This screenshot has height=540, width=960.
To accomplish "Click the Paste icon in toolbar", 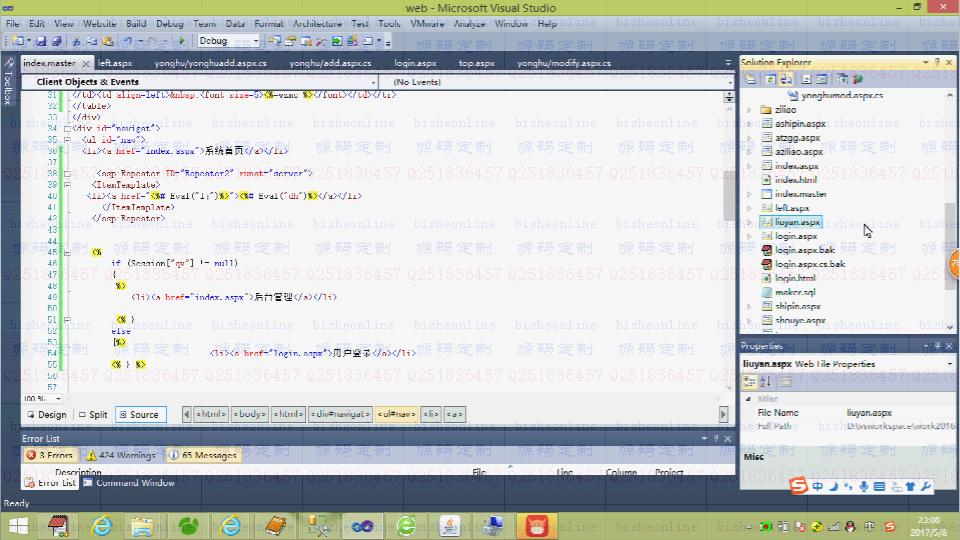I will [x=107, y=41].
